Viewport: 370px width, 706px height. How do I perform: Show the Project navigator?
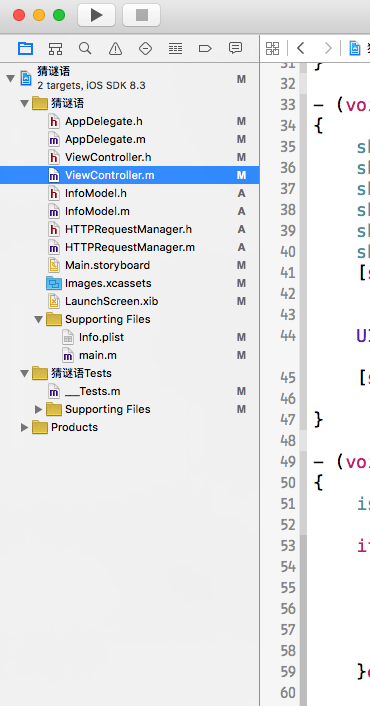click(x=25, y=48)
